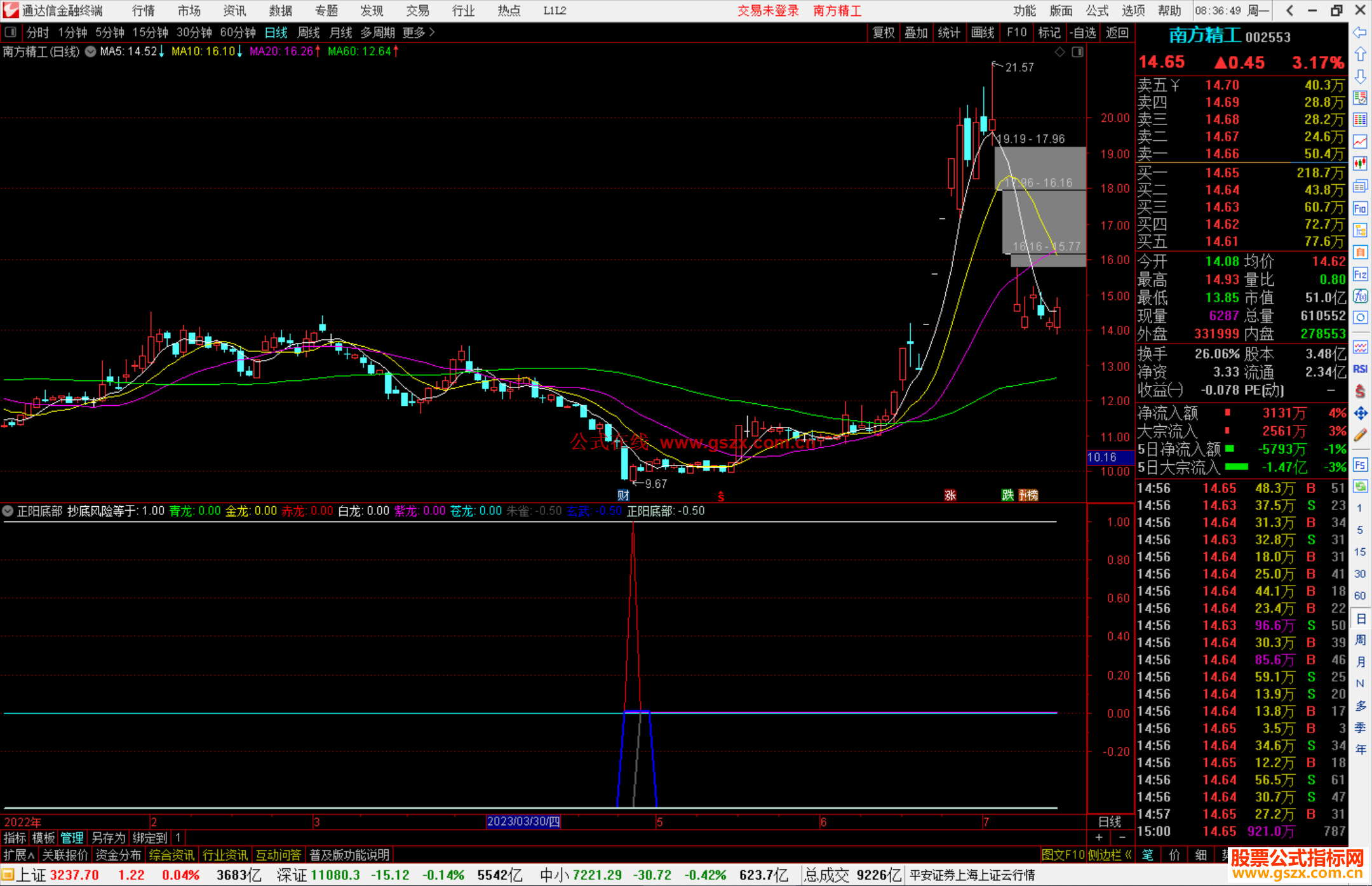Open the wavy lines indicator icon
This screenshot has height=886, width=1372.
point(1360,347)
